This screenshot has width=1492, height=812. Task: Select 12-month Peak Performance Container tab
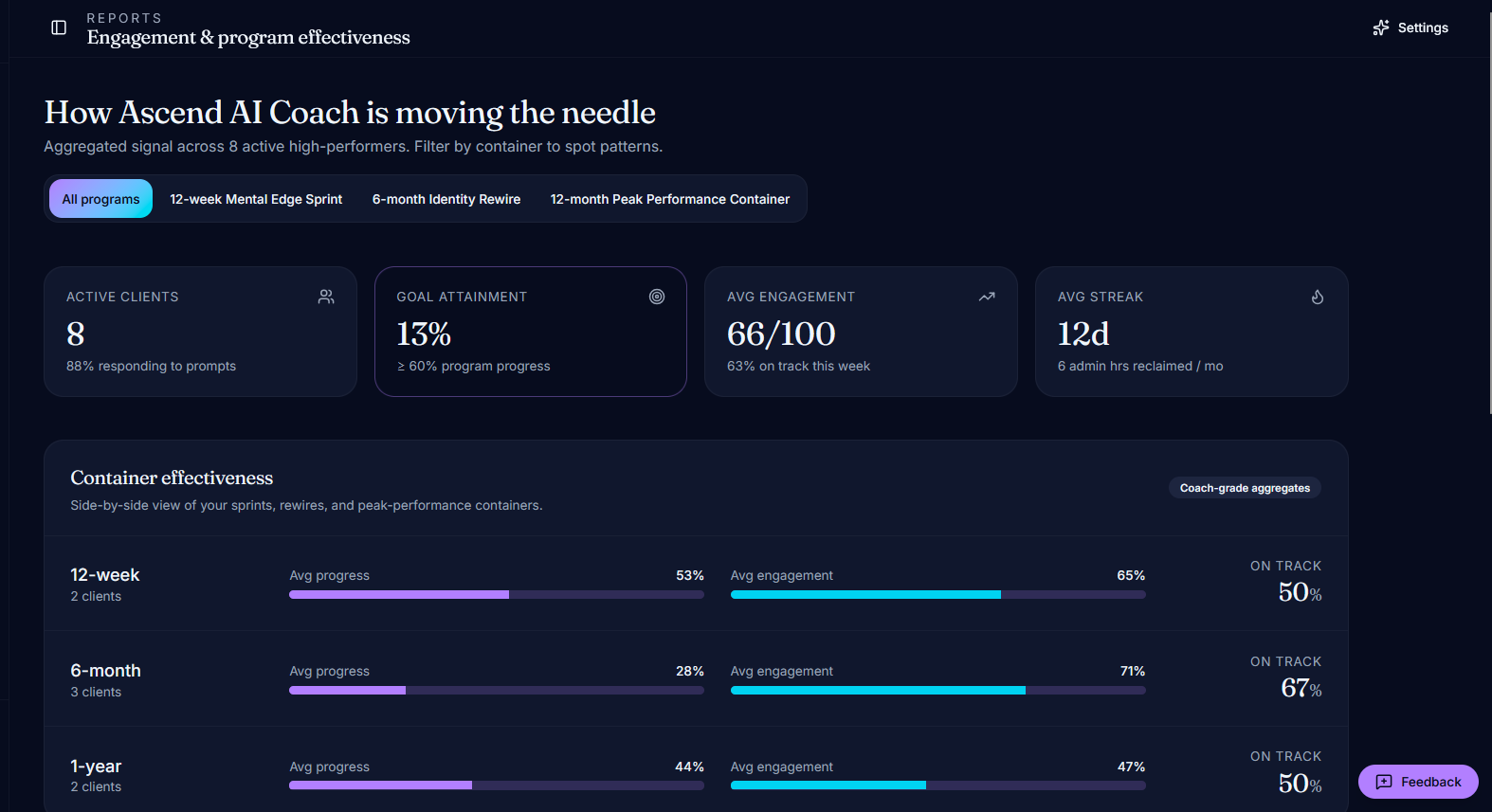[x=670, y=199]
